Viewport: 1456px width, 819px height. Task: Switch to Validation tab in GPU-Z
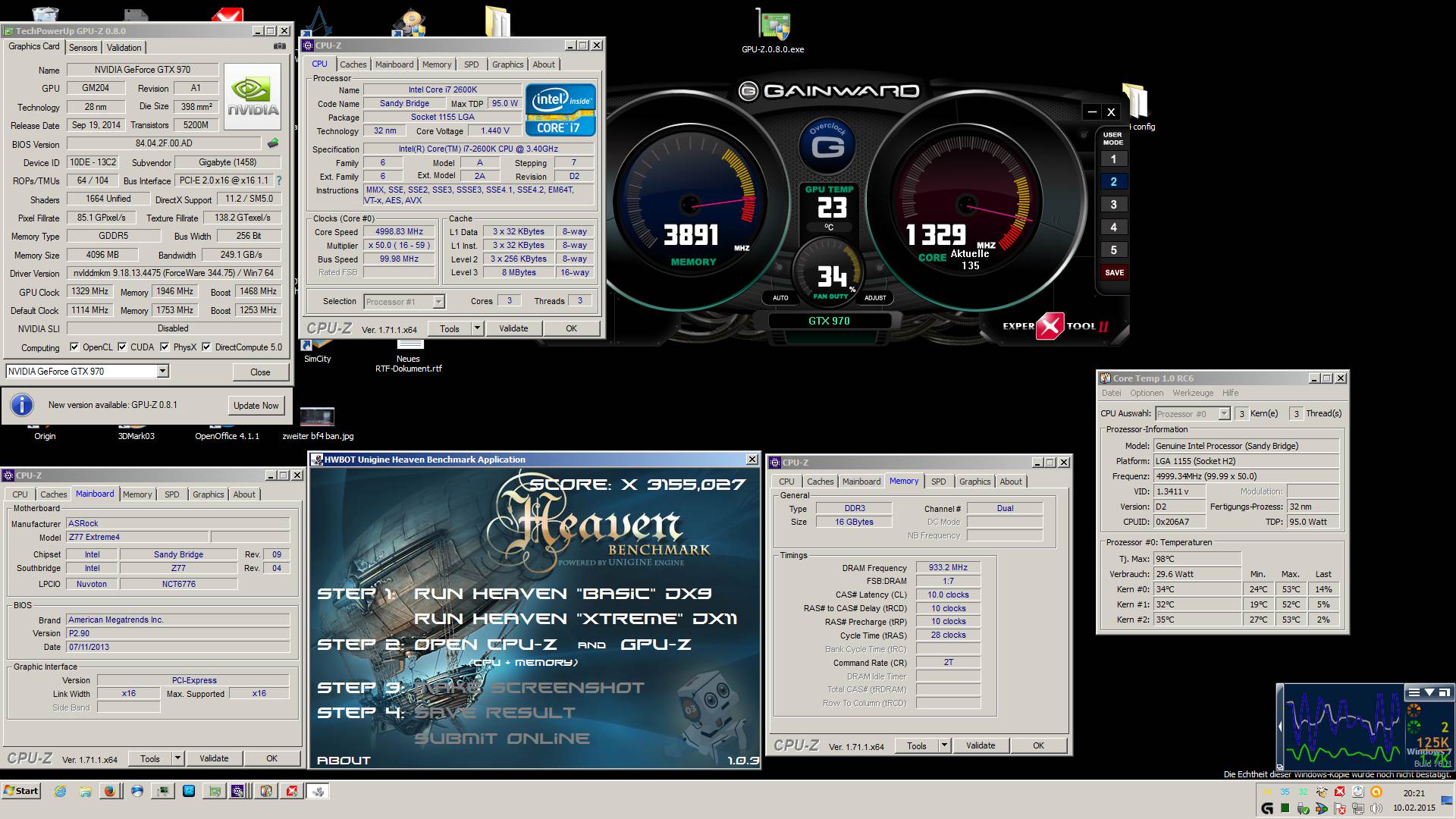click(124, 47)
